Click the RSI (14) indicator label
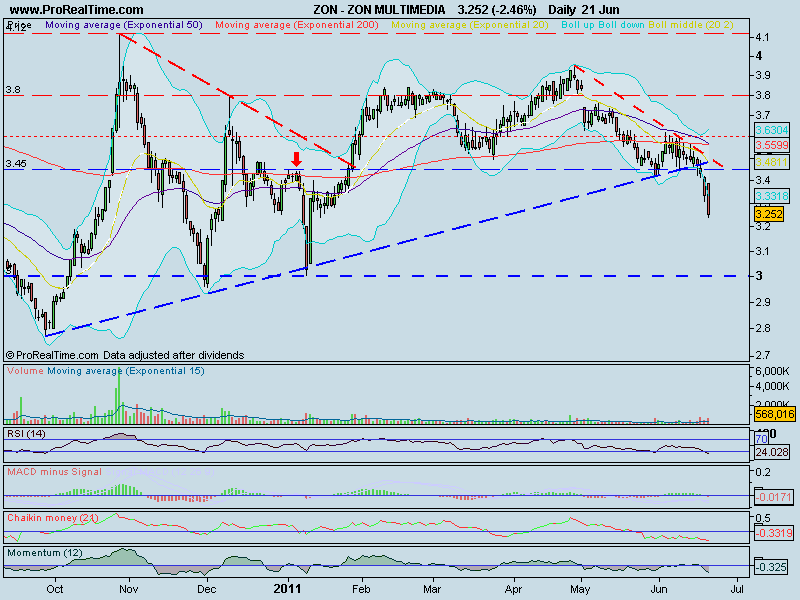The width and height of the screenshot is (800, 600). [x=26, y=434]
